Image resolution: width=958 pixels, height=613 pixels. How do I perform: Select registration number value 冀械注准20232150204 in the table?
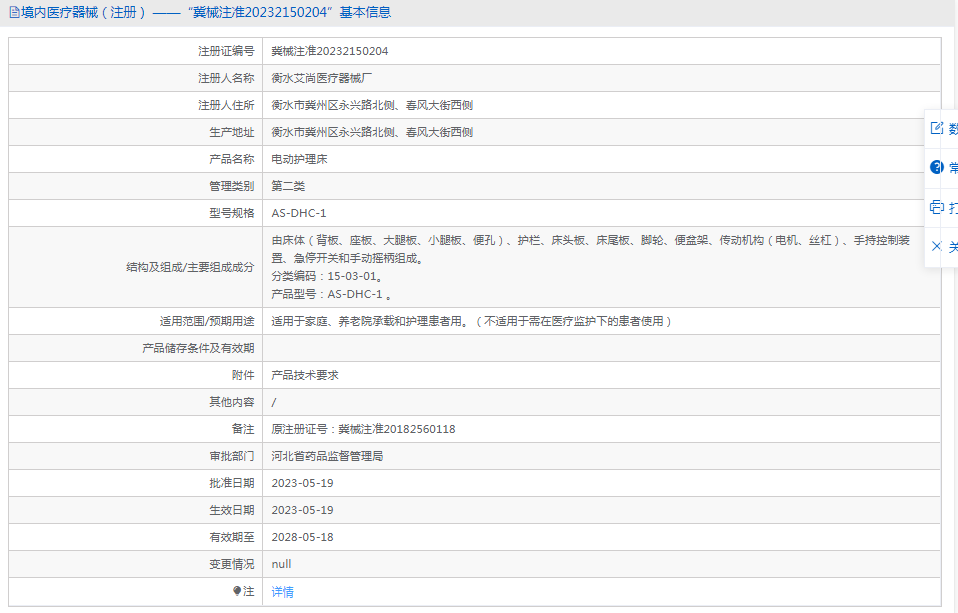point(330,51)
